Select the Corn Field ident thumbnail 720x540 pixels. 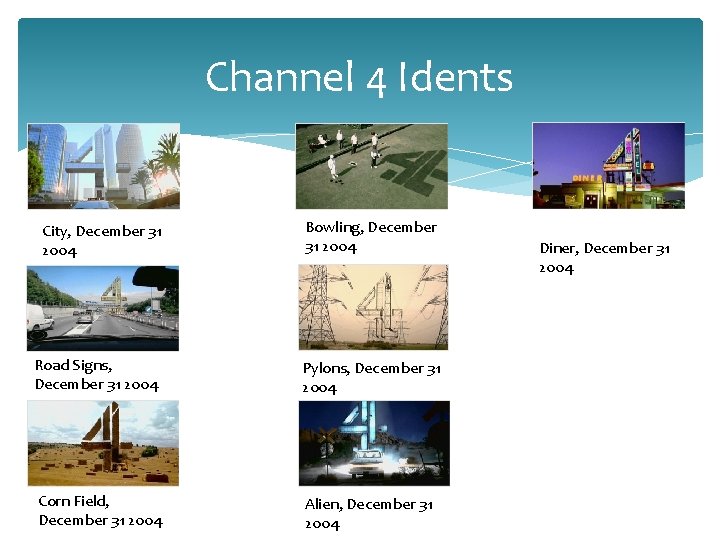point(103,443)
